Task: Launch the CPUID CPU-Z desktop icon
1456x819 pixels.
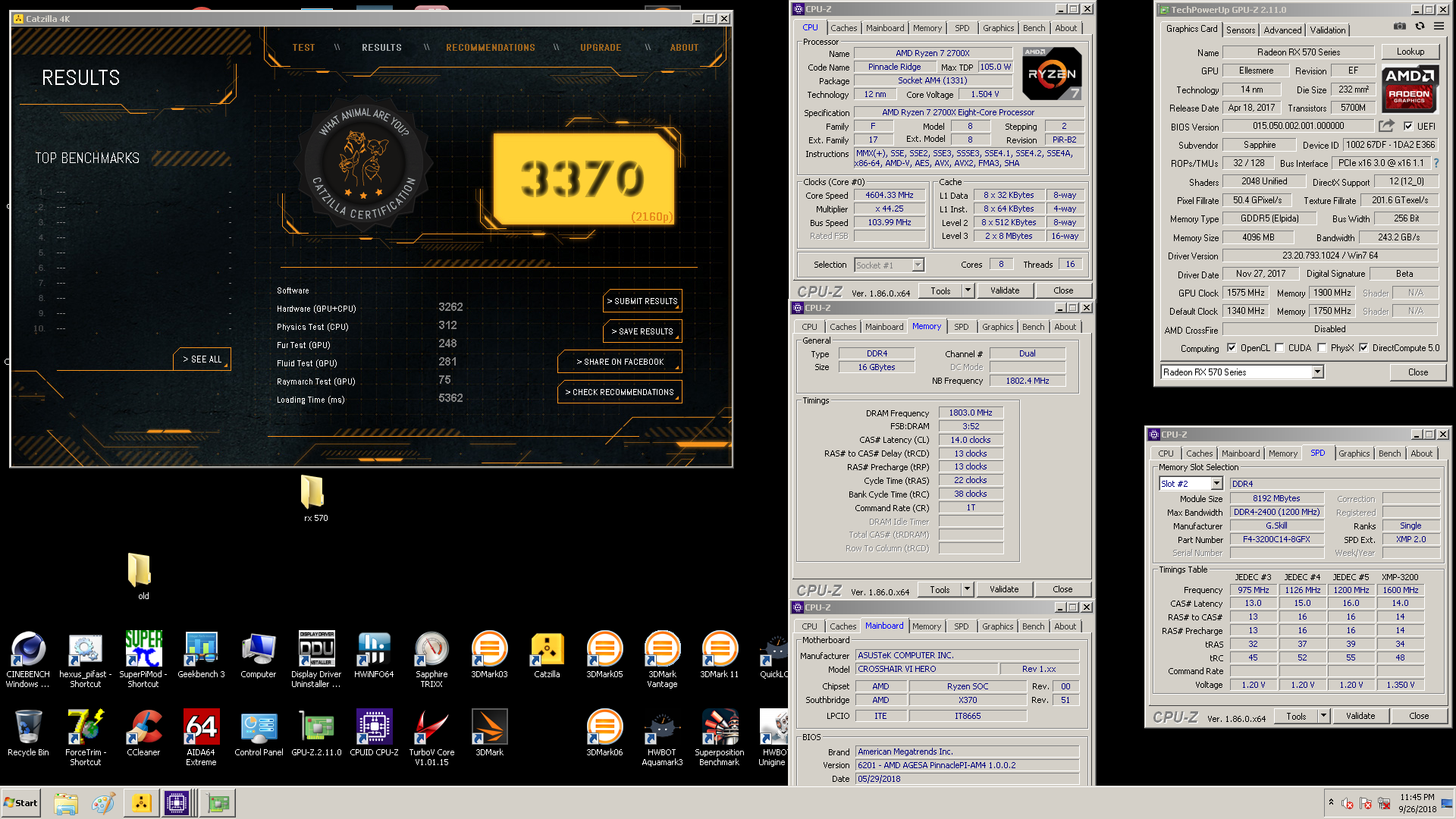Action: 374,733
